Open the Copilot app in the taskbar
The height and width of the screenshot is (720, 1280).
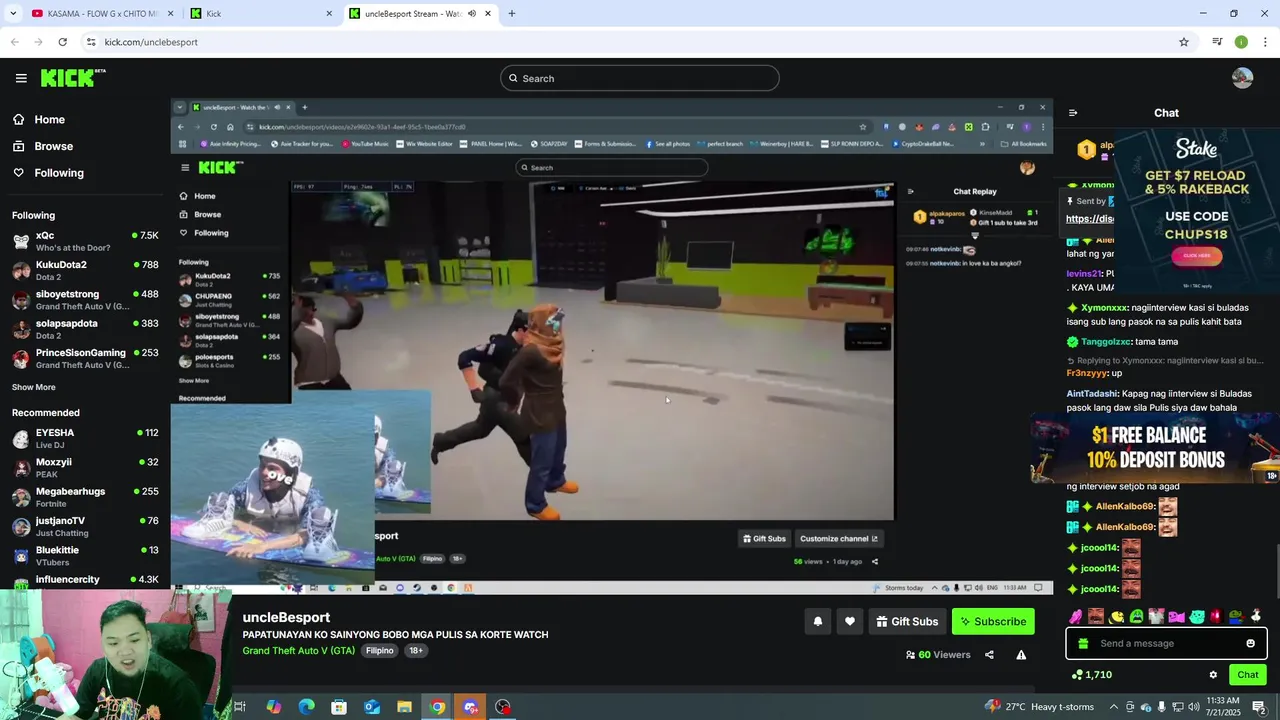coord(273,707)
